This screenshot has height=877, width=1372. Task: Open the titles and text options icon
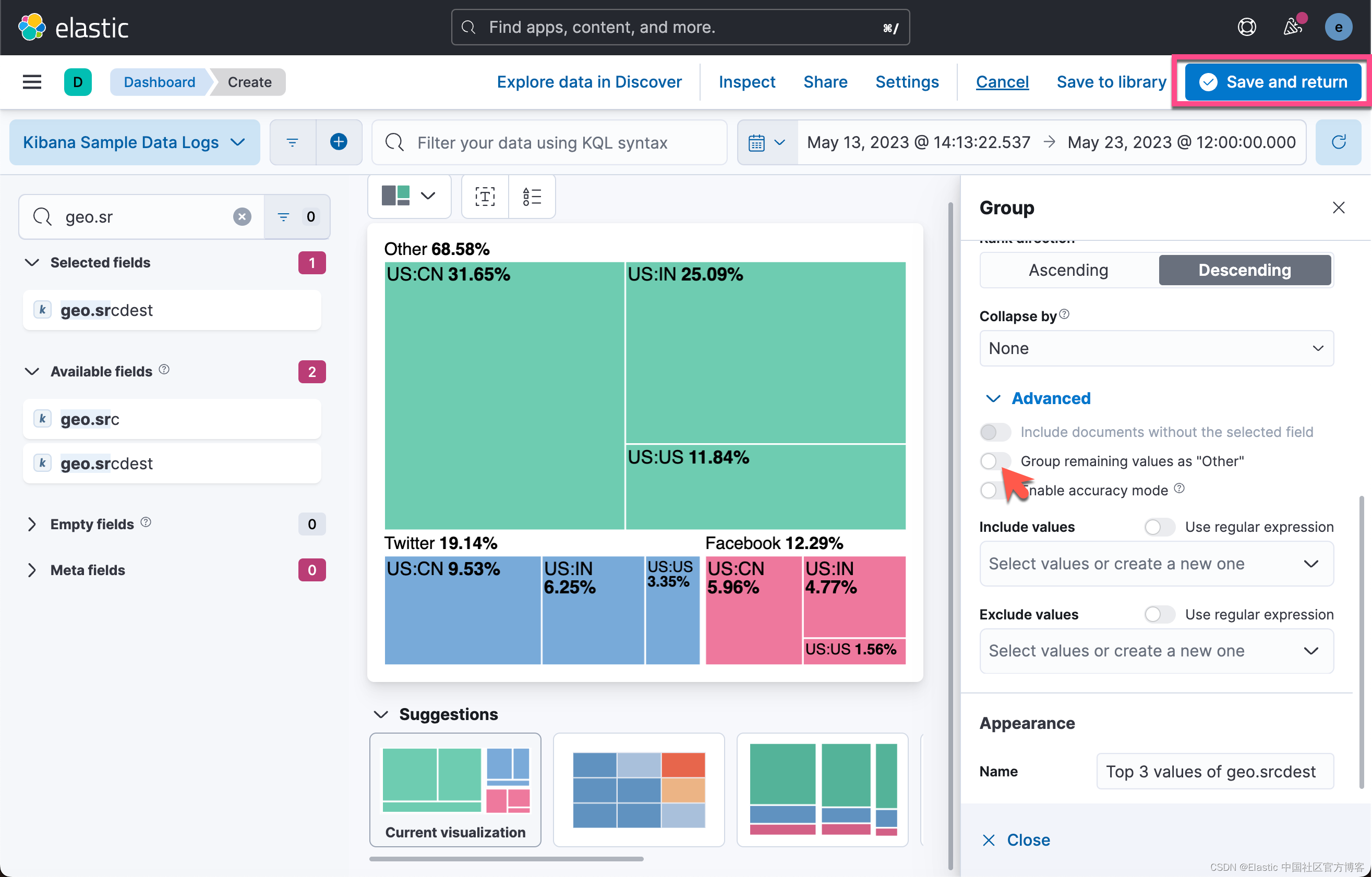pos(485,197)
